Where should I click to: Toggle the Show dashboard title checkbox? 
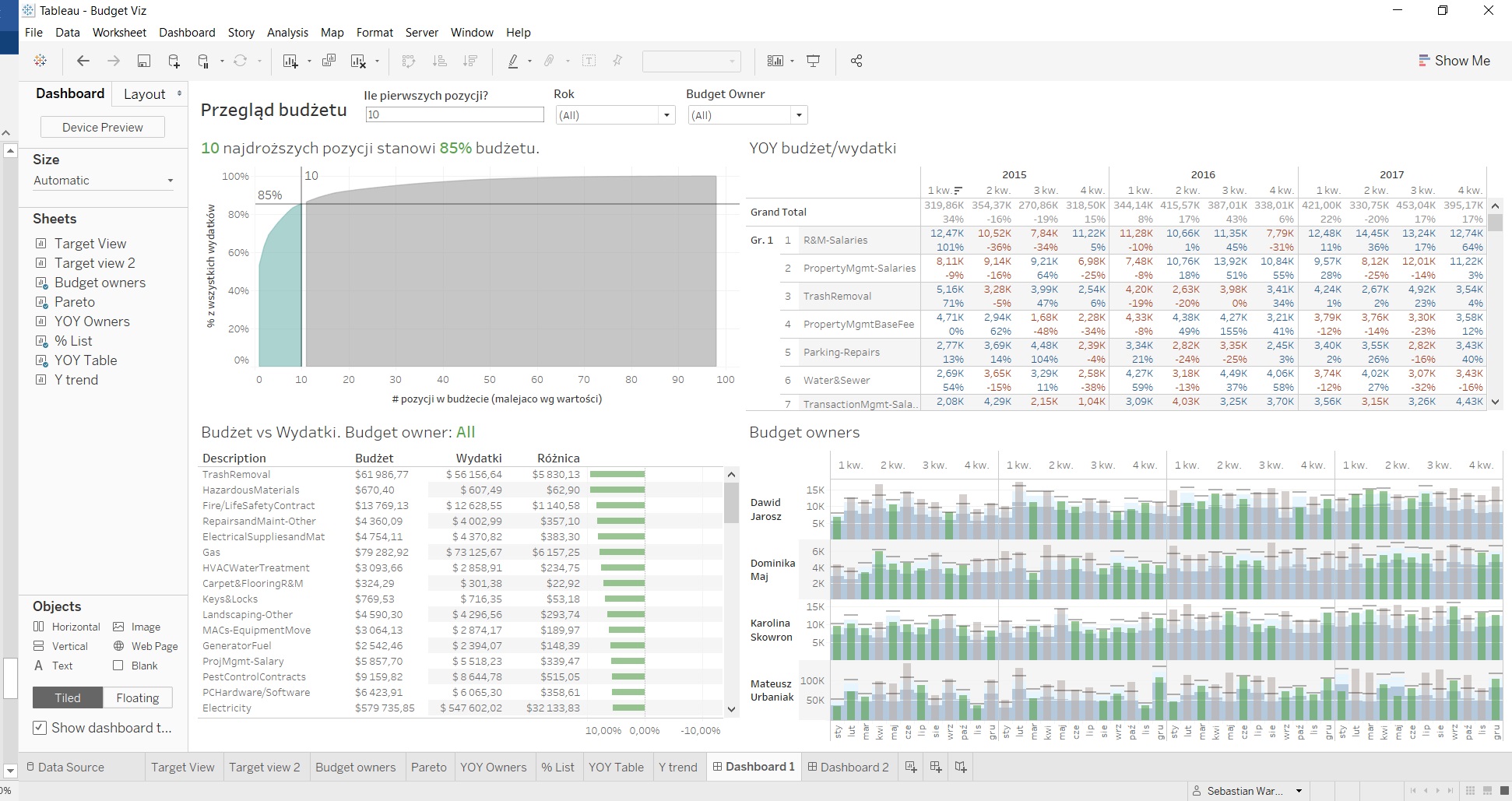pos(40,728)
